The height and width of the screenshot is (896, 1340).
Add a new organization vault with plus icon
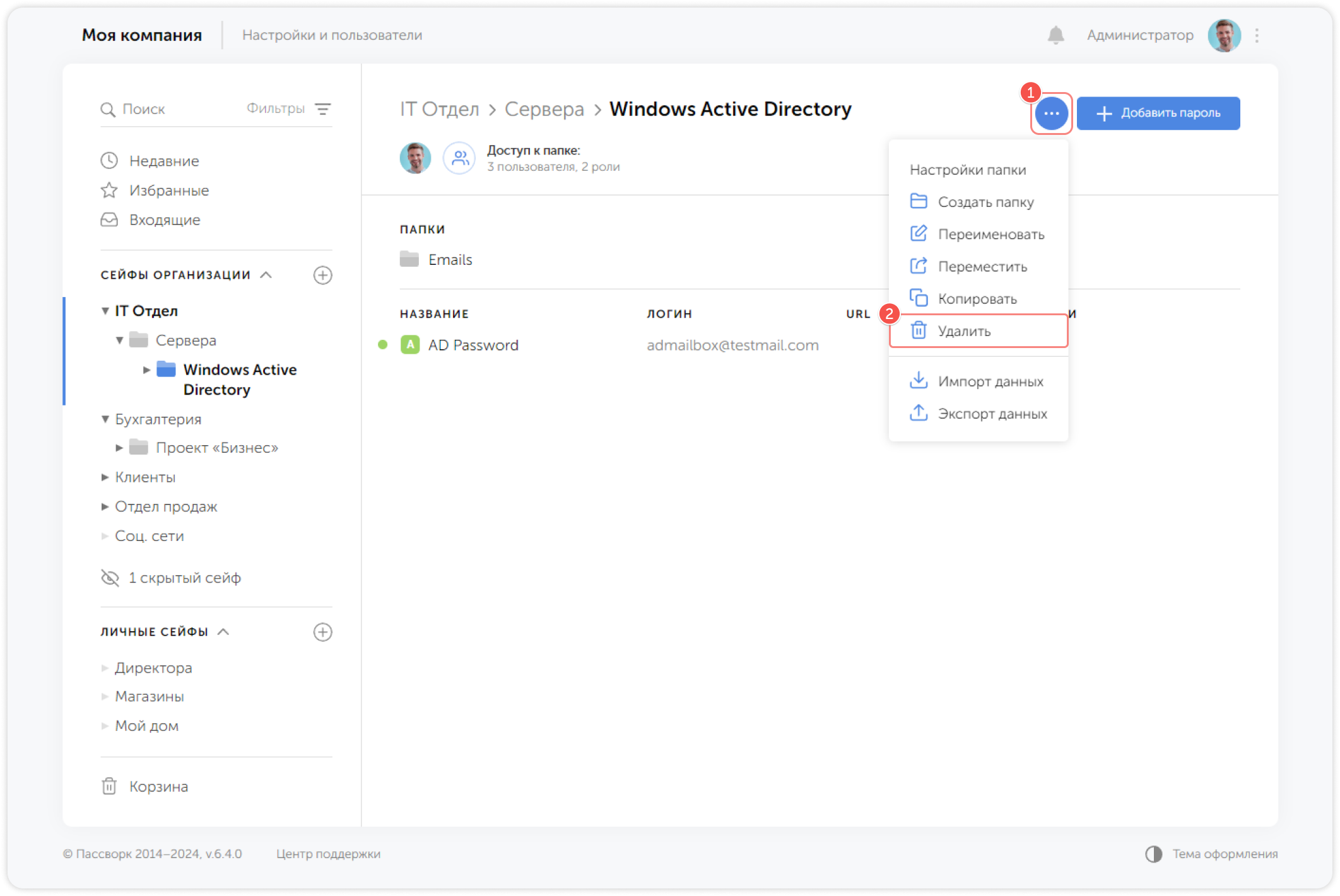pyautogui.click(x=323, y=275)
